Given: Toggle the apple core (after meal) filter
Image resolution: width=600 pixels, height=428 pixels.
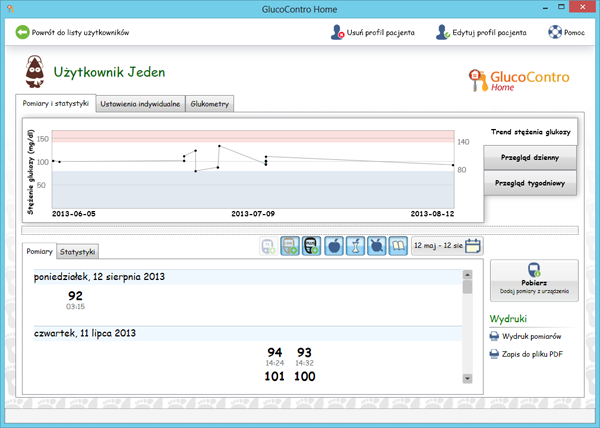Looking at the screenshot, I should (355, 246).
